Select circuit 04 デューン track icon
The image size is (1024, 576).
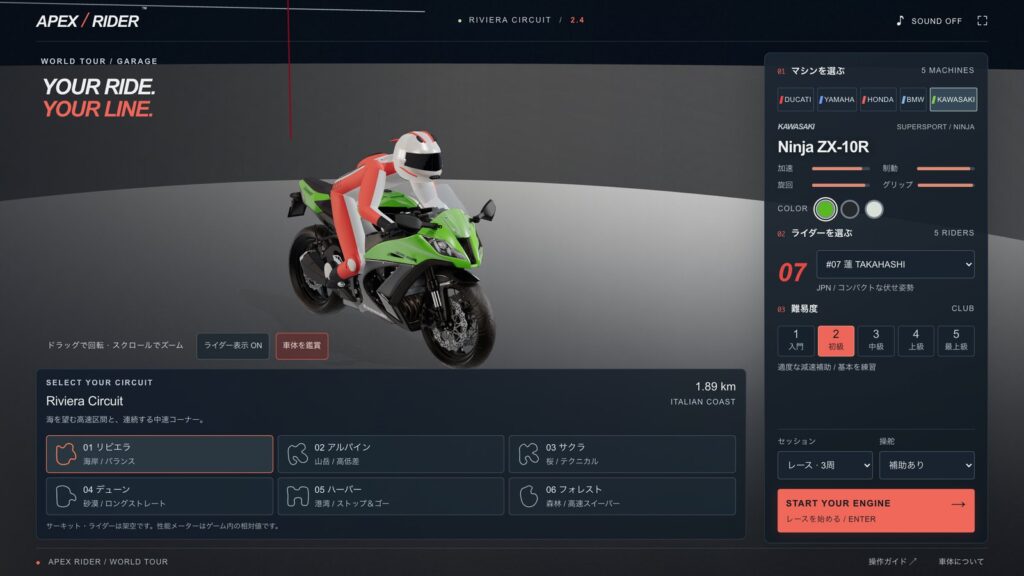point(66,496)
